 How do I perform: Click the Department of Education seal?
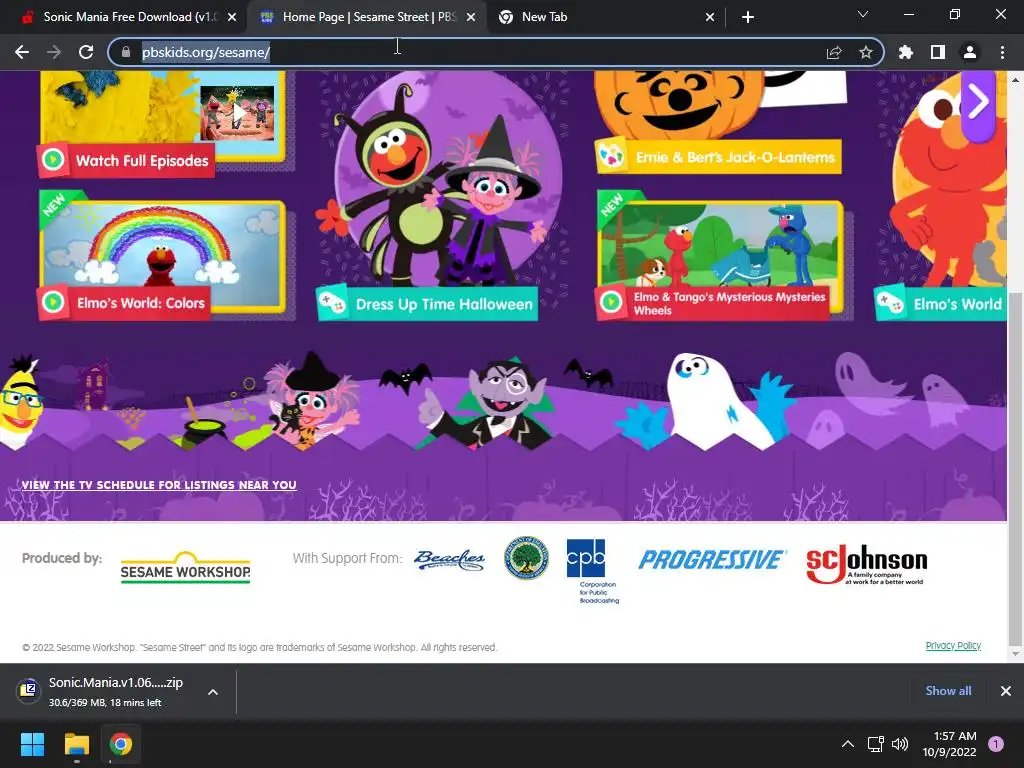[x=526, y=559]
